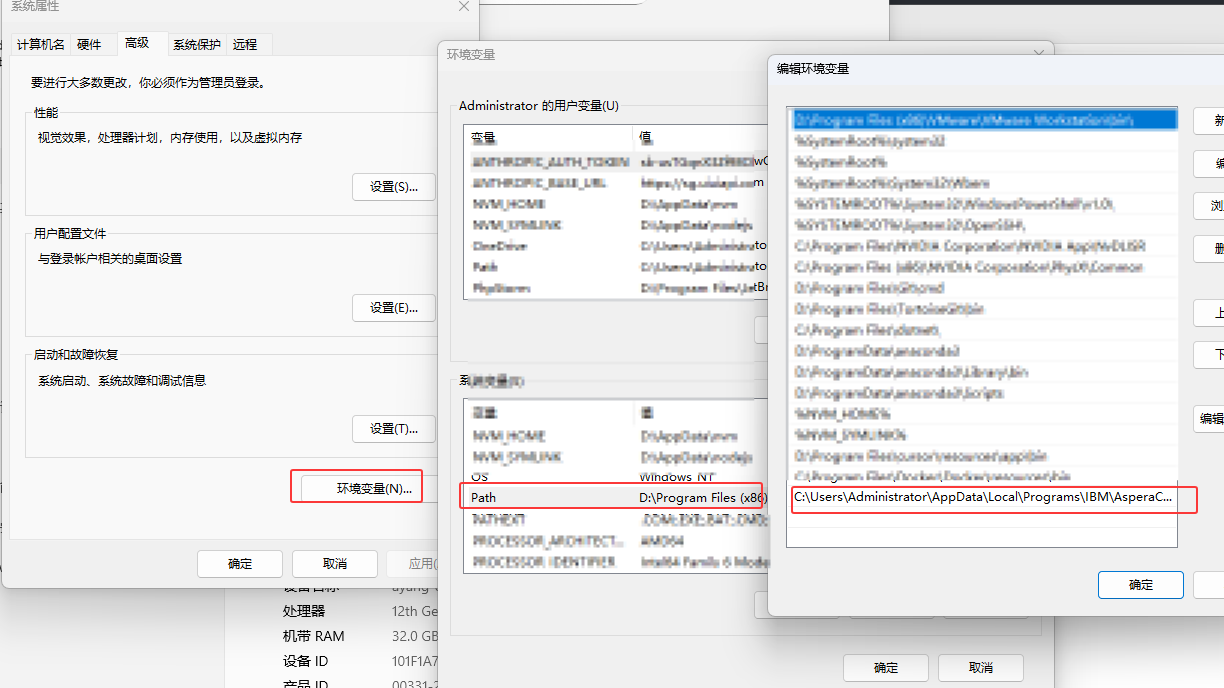Image resolution: width=1224 pixels, height=688 pixels.
Task: Select the 系统保护 tab
Action: (x=197, y=44)
